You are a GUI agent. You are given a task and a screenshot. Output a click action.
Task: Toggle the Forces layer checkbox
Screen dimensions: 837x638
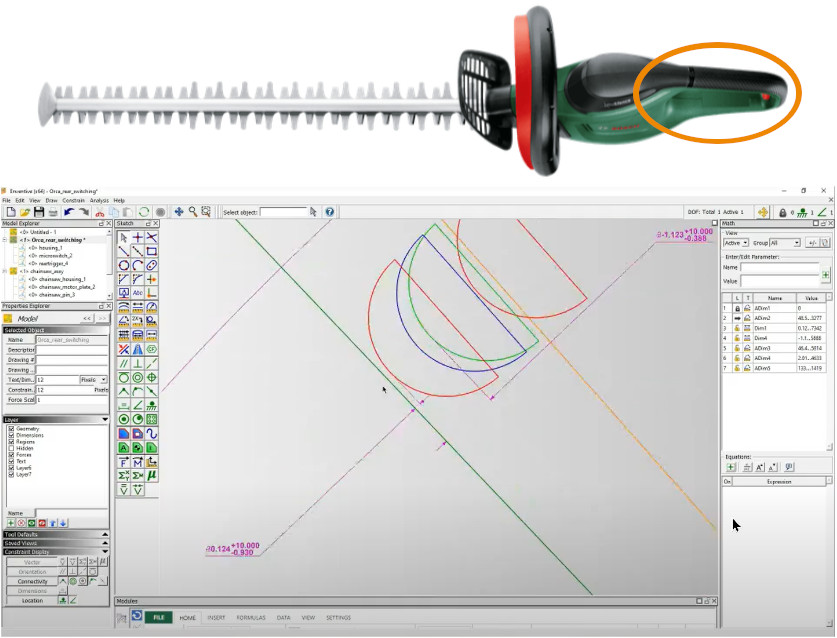[x=11, y=455]
